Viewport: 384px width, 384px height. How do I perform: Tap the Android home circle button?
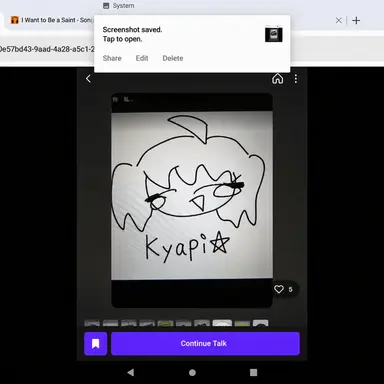pyautogui.click(x=192, y=372)
